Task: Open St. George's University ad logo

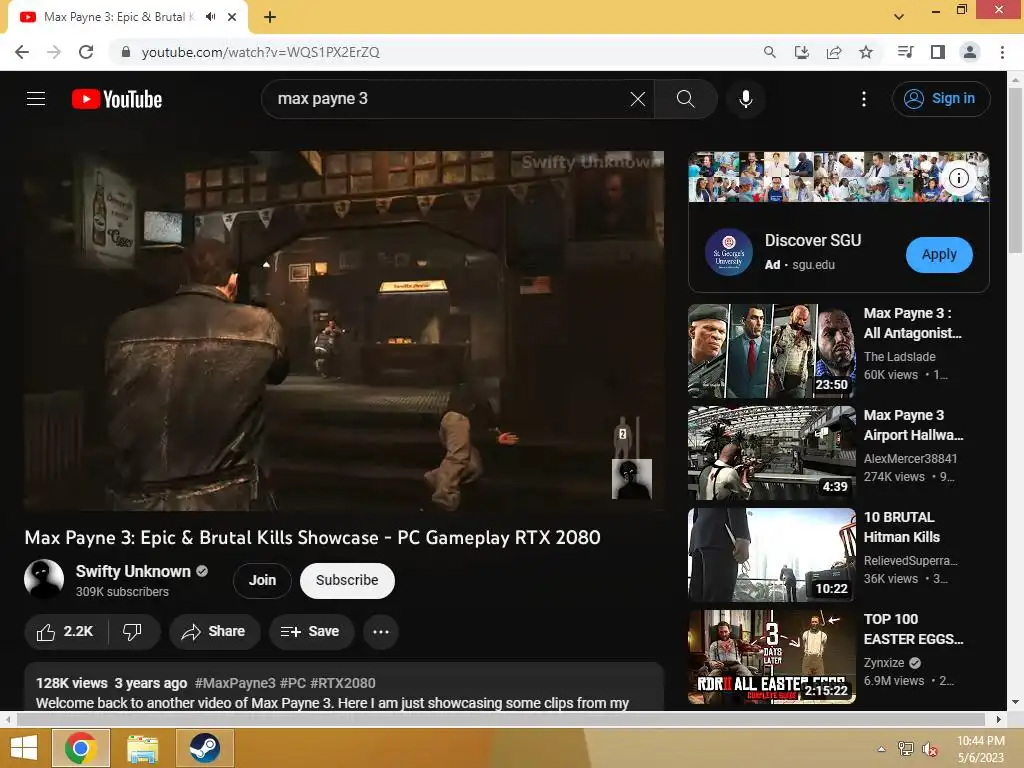Action: 728,253
